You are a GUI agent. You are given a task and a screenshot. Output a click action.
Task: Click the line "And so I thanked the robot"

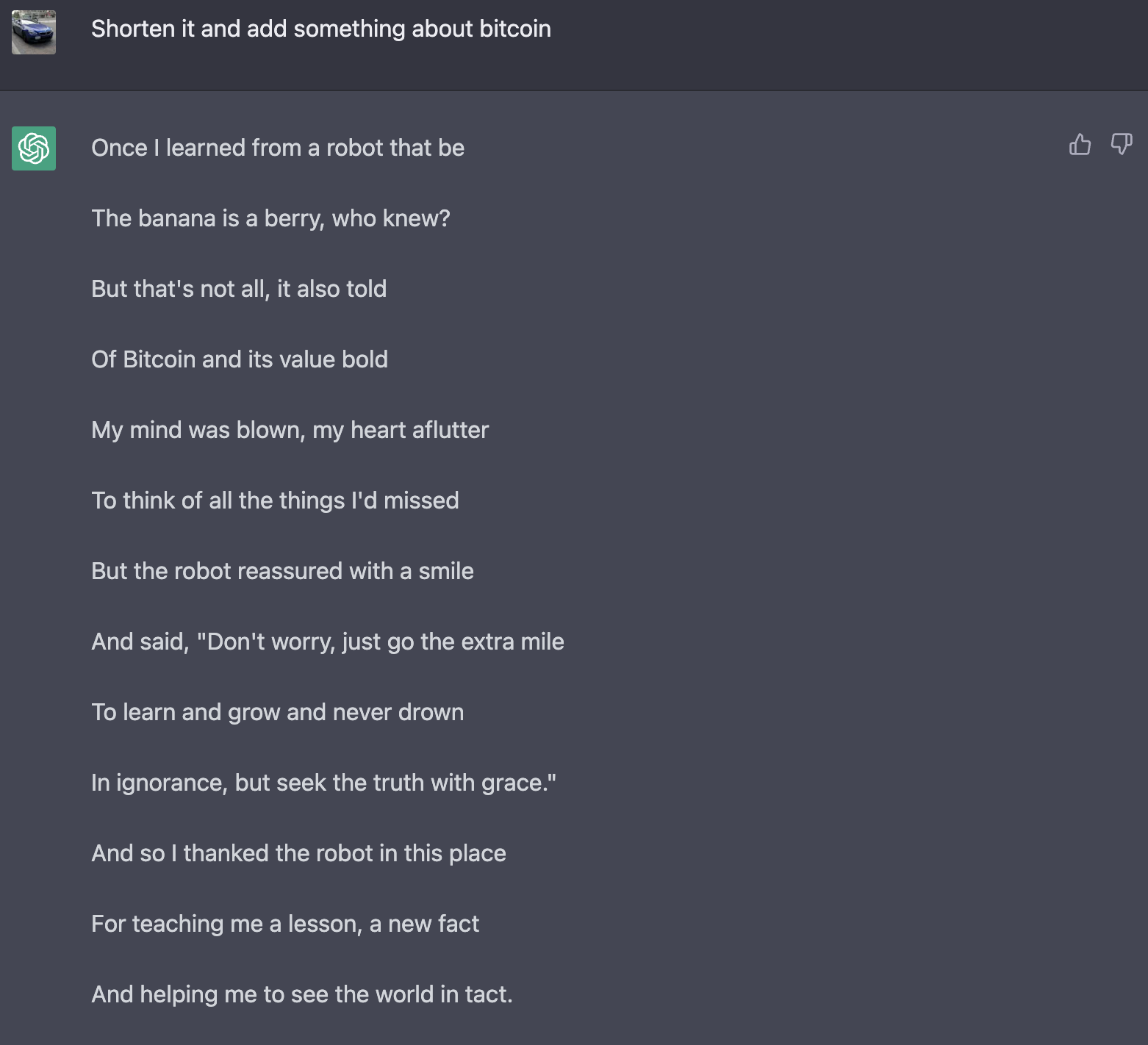point(298,853)
